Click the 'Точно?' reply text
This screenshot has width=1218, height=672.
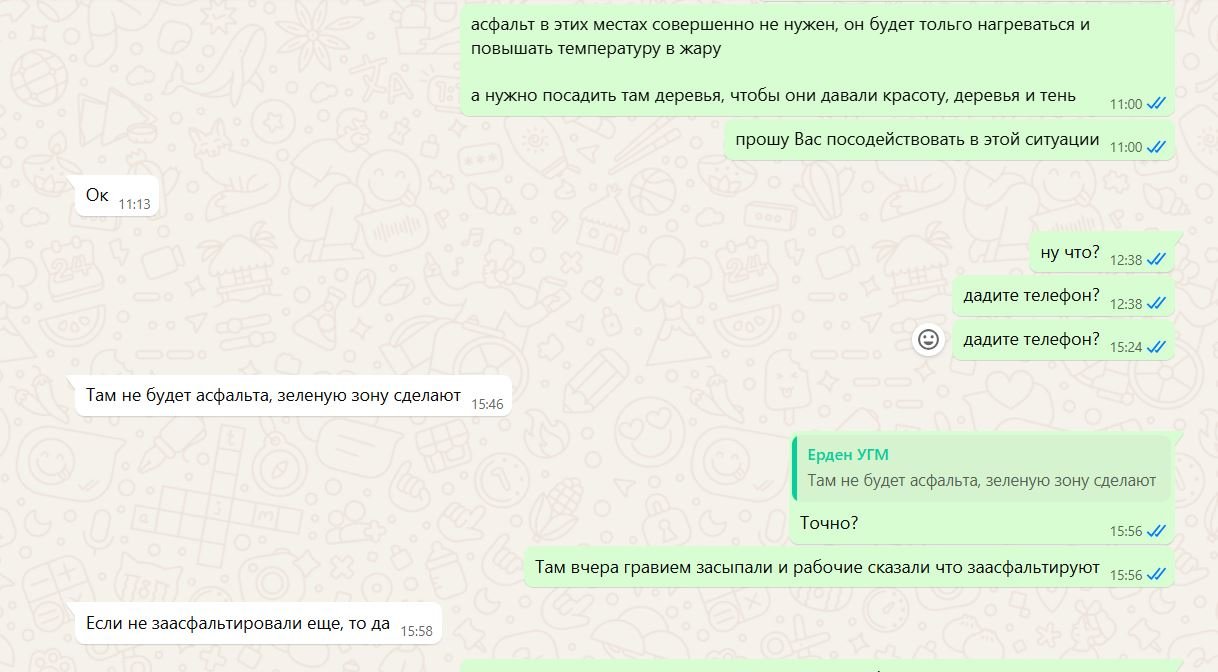coord(829,523)
